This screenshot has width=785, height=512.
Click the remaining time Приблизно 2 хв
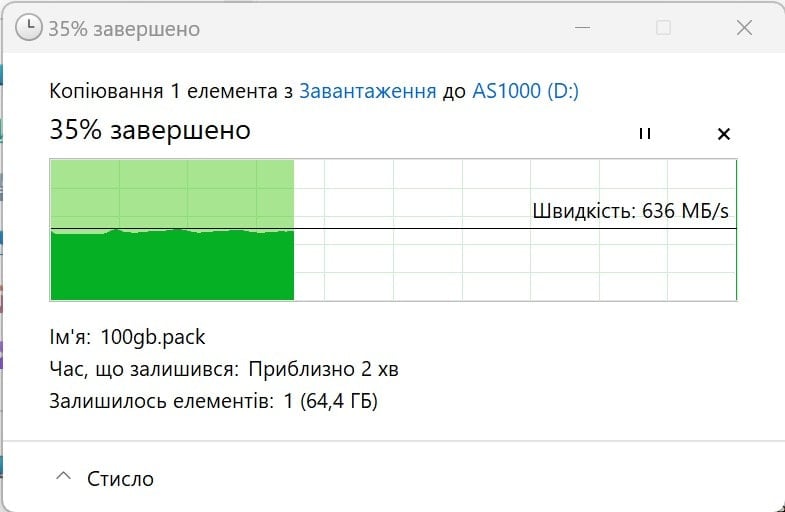[x=323, y=370]
